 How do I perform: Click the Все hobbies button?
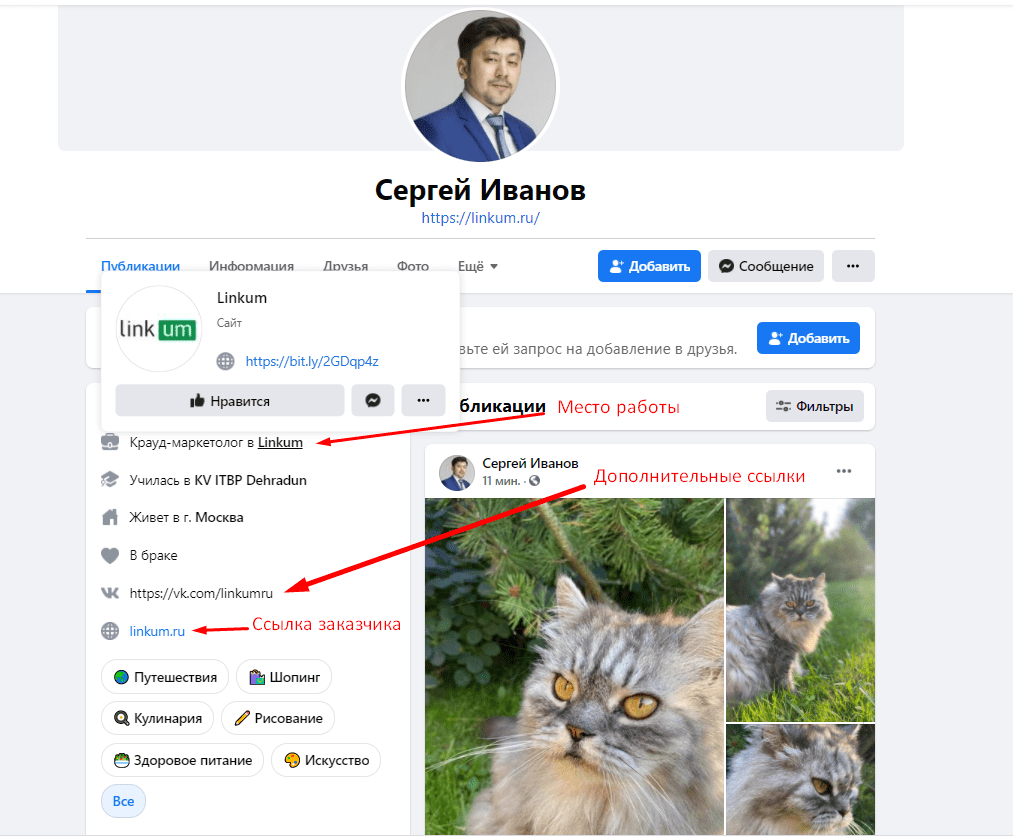[x=123, y=801]
